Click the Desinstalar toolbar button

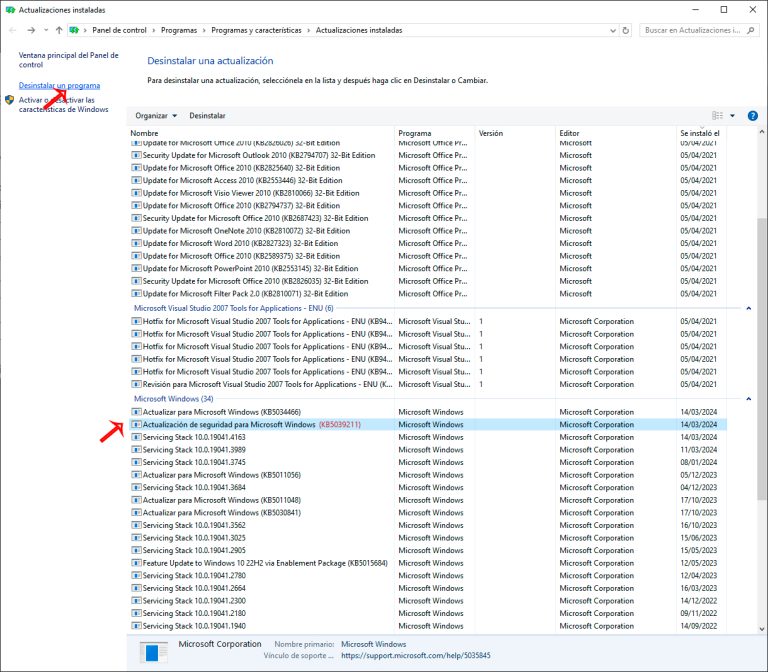point(207,116)
